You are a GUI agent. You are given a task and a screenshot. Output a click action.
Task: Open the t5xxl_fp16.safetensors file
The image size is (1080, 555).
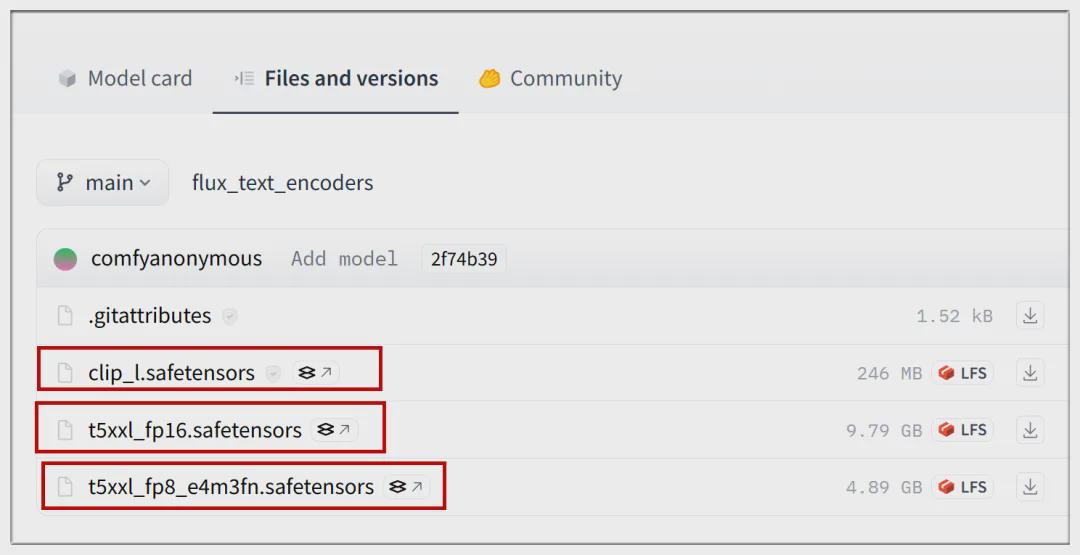(195, 430)
